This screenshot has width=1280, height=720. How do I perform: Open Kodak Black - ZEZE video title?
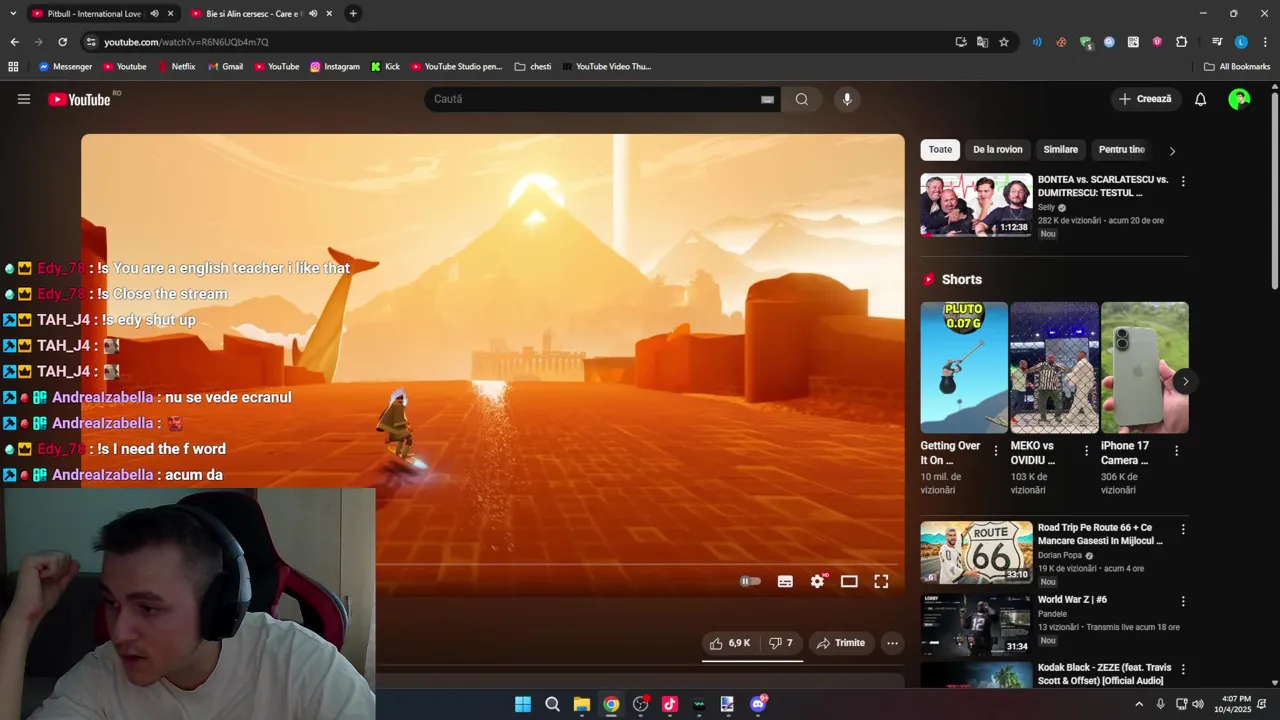point(1104,674)
